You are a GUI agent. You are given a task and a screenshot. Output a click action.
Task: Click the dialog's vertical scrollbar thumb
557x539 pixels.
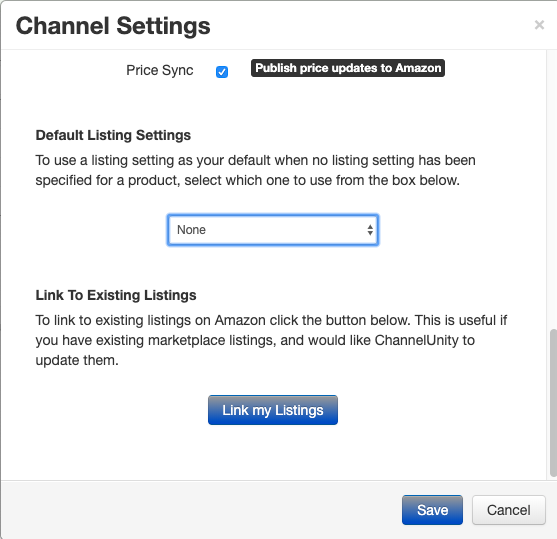coord(553,403)
